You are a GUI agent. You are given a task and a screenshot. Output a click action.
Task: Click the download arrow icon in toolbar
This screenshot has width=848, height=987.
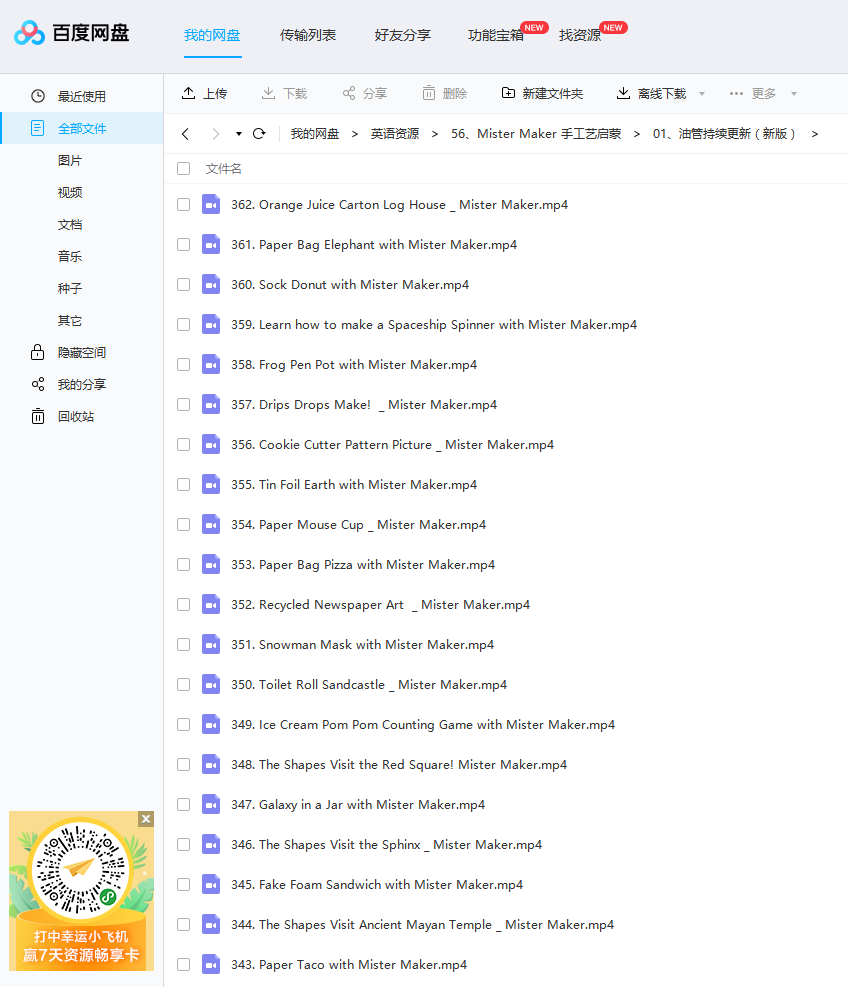[x=268, y=93]
